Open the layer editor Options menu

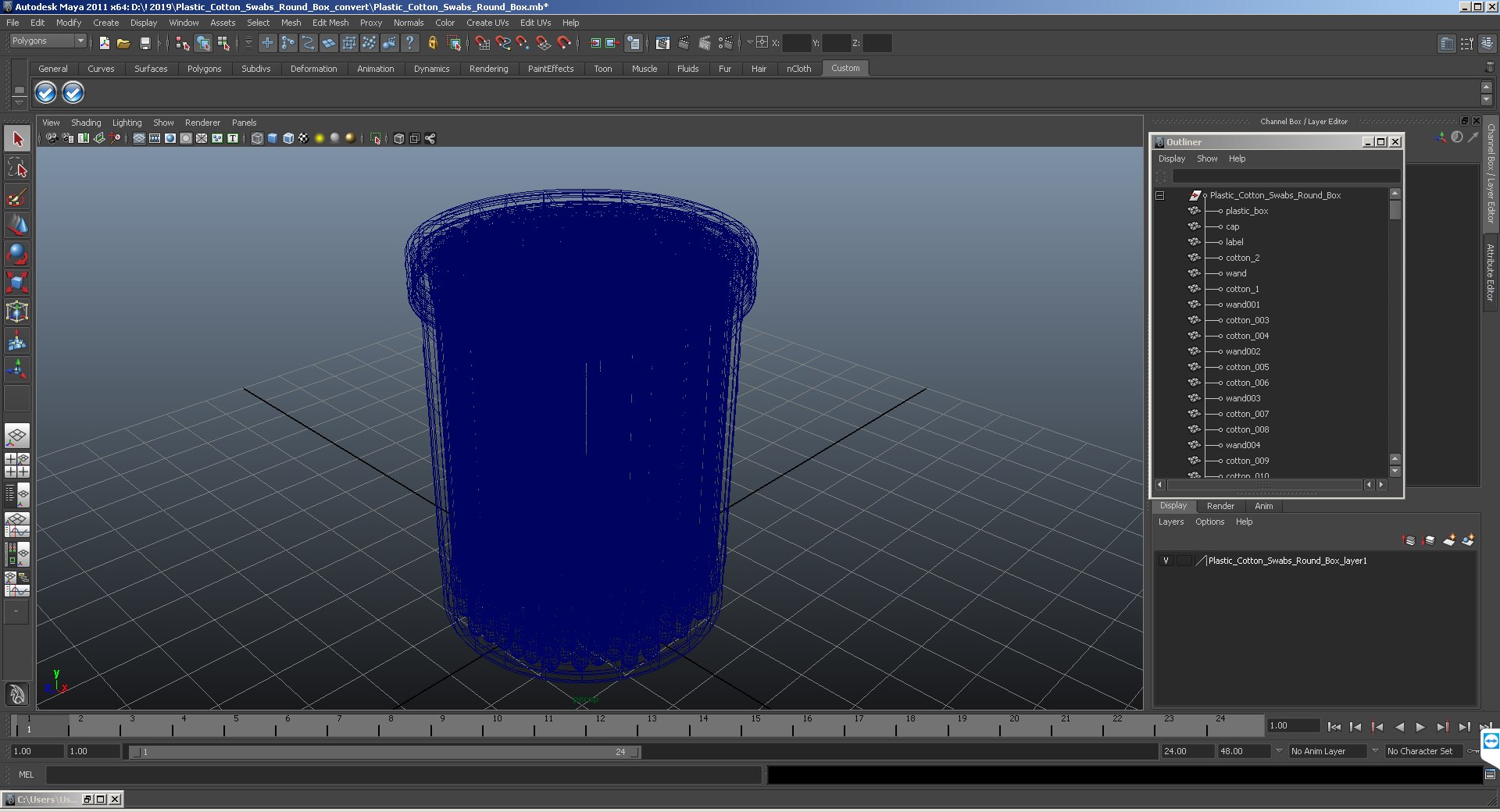(1209, 522)
